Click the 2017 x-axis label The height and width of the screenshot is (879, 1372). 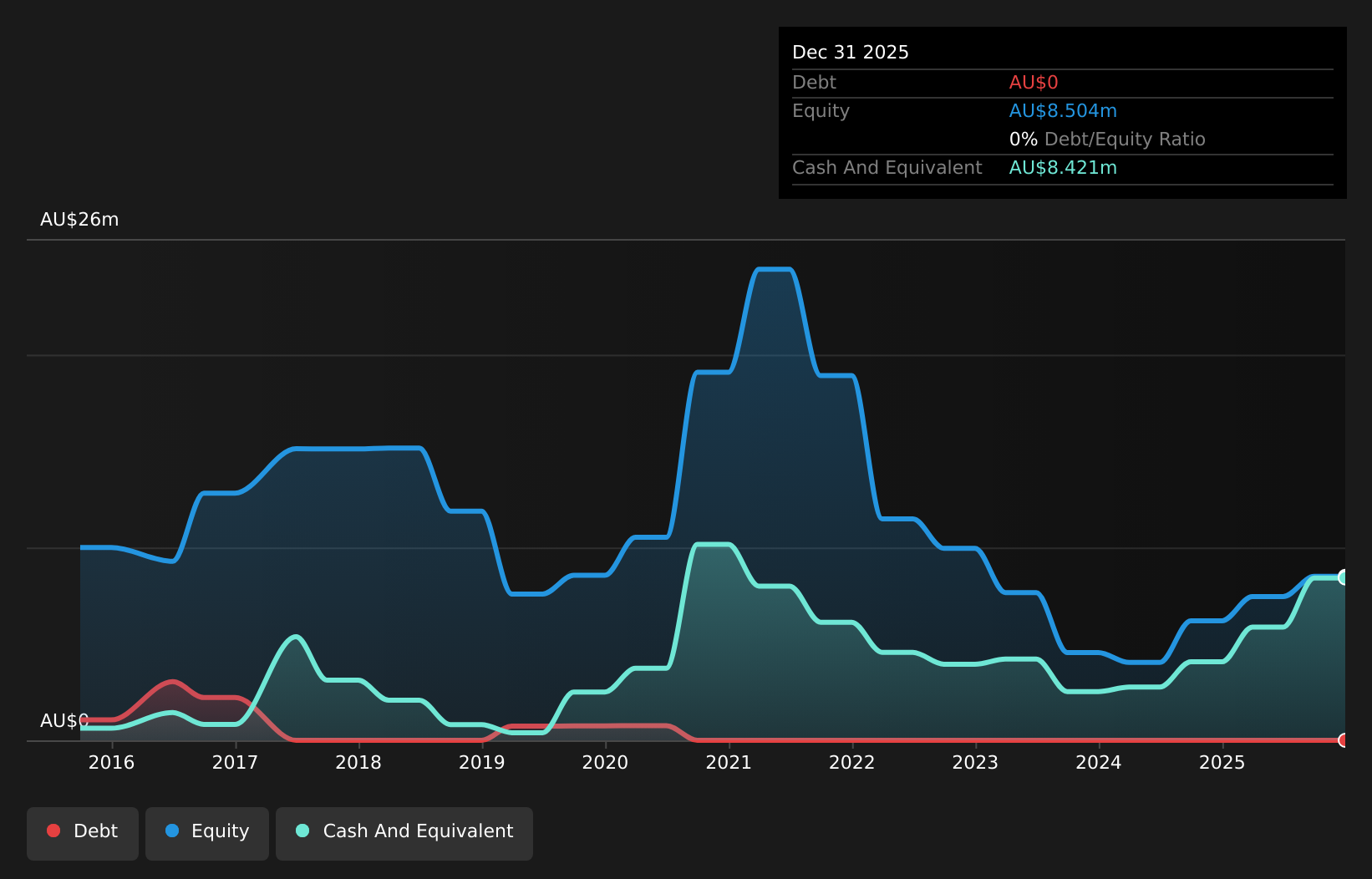(235, 762)
